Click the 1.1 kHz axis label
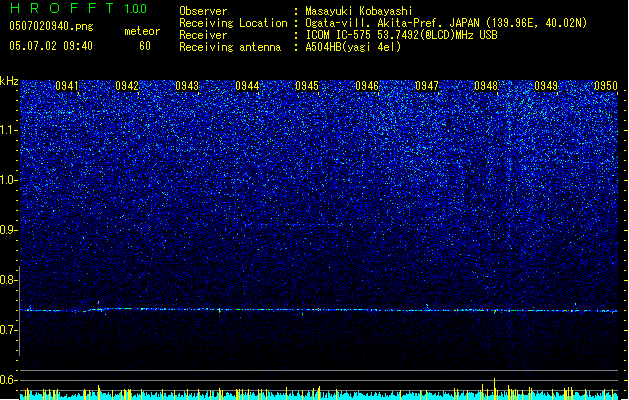The image size is (629, 400). (9, 130)
